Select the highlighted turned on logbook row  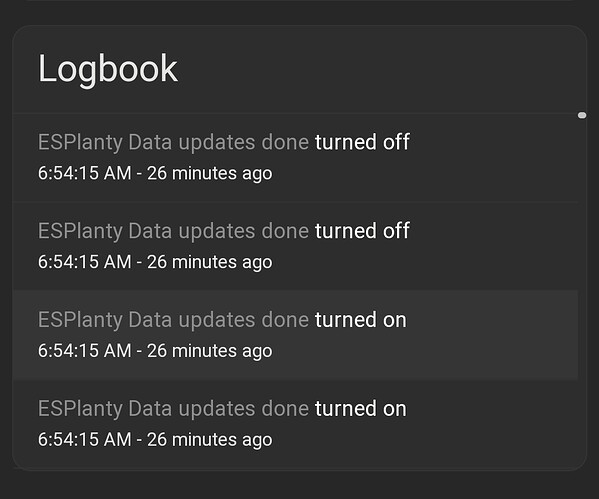pyautogui.click(x=295, y=335)
